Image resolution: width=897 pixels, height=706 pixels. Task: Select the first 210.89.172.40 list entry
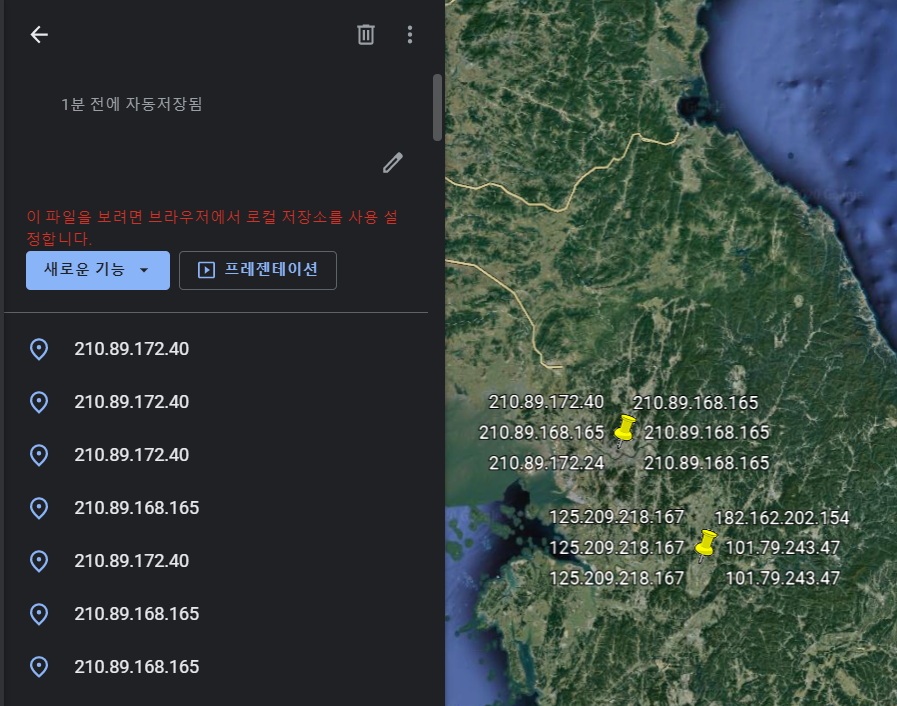pos(216,349)
